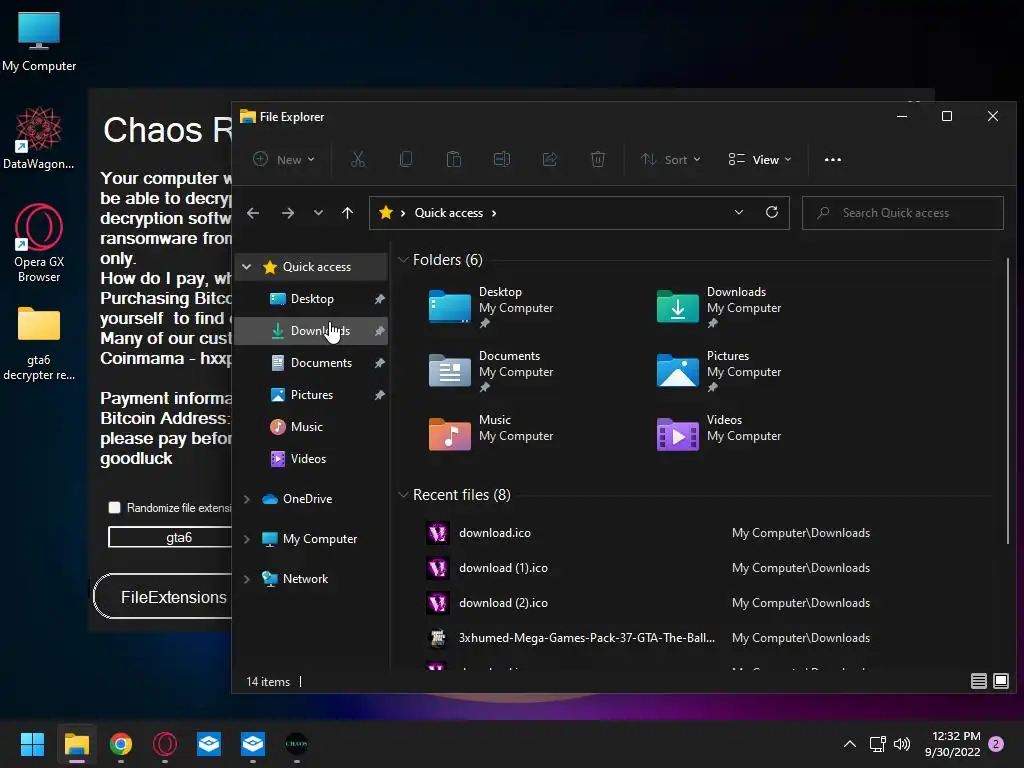This screenshot has height=768, width=1024.
Task: Open the Documents folder tile
Action: [491, 370]
